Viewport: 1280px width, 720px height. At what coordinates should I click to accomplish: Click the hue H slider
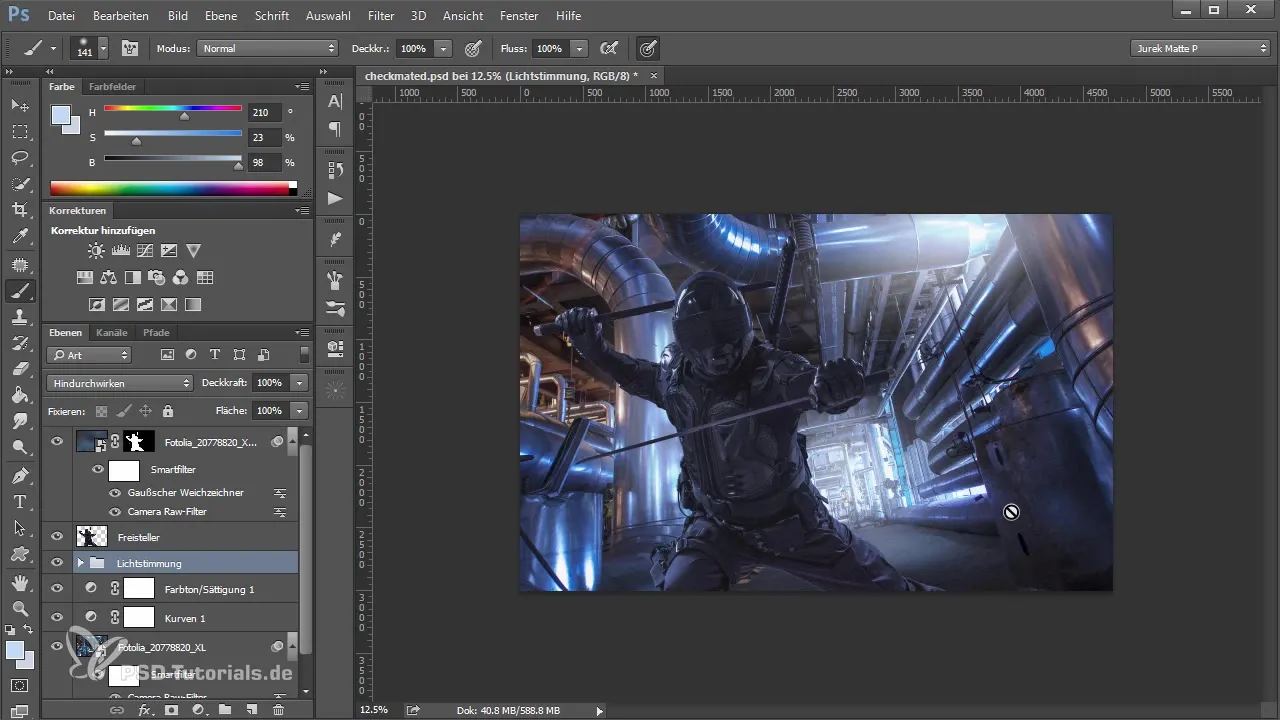(172, 111)
